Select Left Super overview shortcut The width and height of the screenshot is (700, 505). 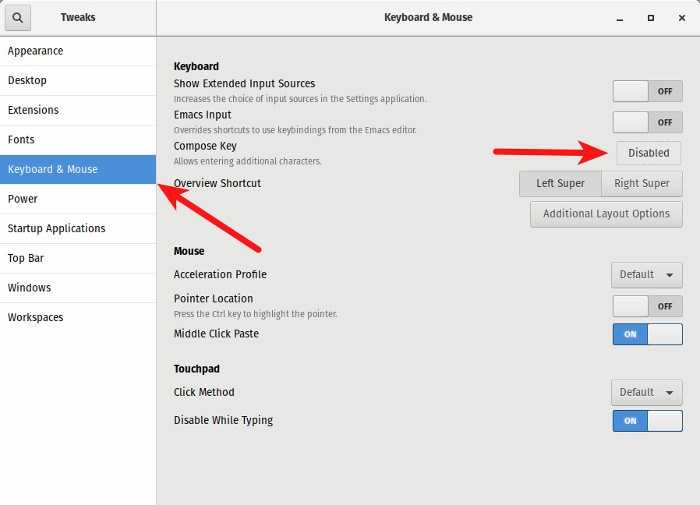[x=560, y=184]
